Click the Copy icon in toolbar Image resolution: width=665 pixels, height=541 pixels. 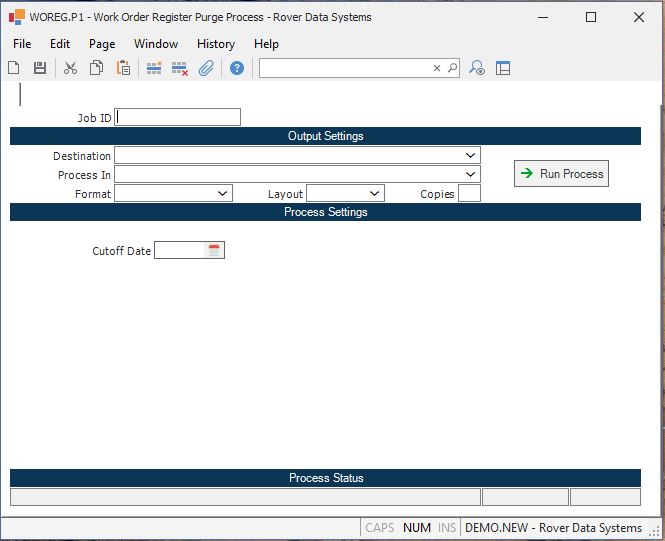pos(97,68)
